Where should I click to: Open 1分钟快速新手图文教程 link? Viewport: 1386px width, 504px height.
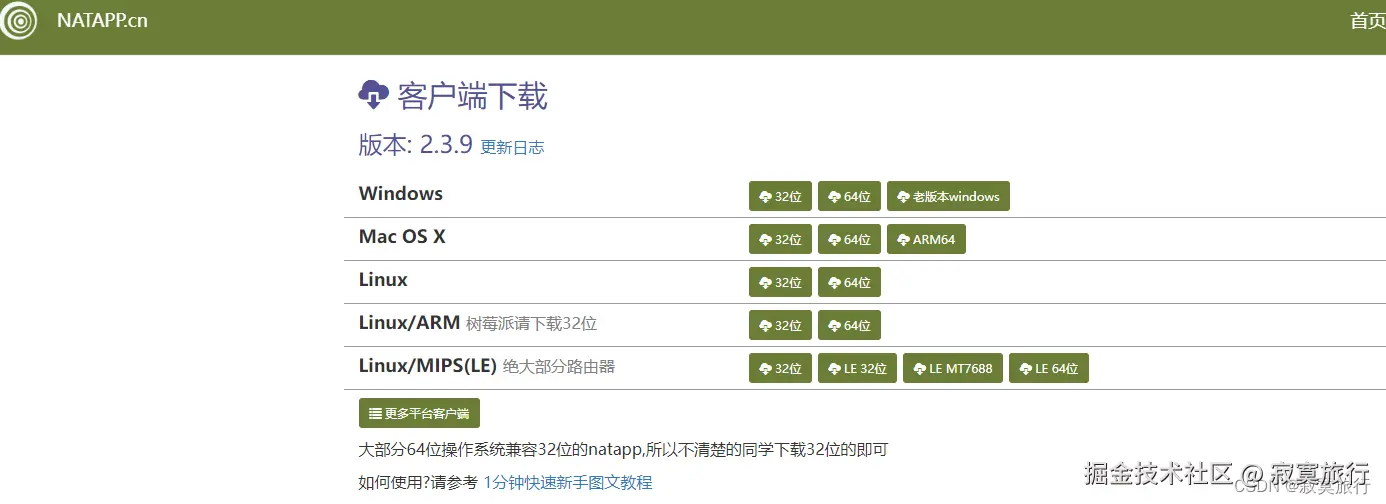pyautogui.click(x=568, y=483)
